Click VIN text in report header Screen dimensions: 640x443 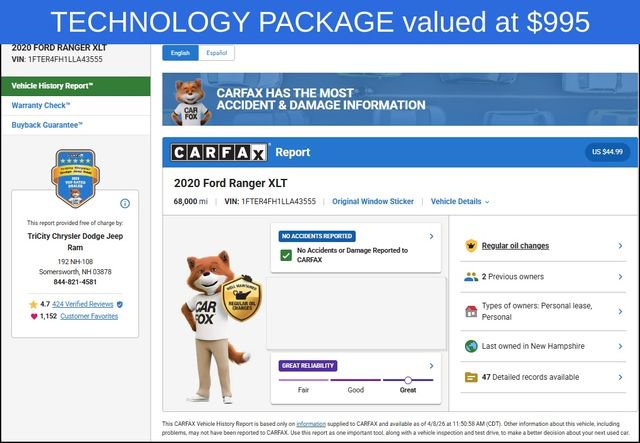(x=270, y=201)
